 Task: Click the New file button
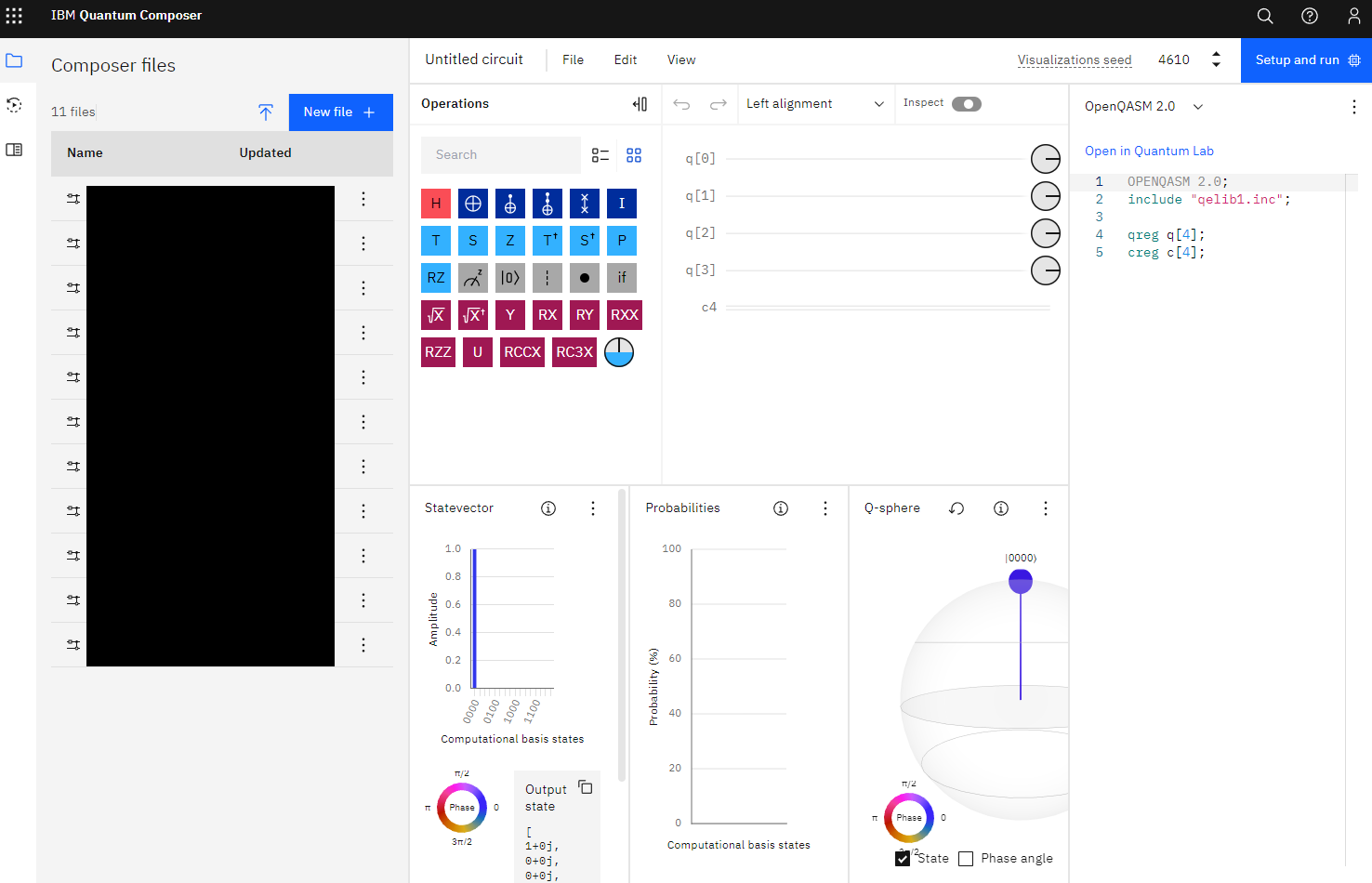pos(341,112)
